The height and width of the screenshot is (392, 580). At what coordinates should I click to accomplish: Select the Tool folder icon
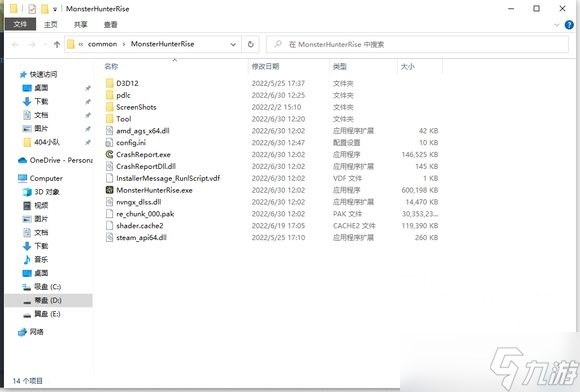click(109, 119)
